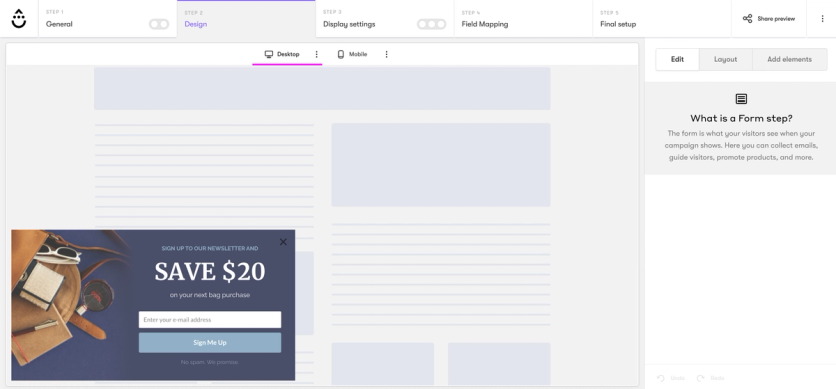Screen dimensions: 836x389
Task: Close the popup with X icon
Action: 283,242
